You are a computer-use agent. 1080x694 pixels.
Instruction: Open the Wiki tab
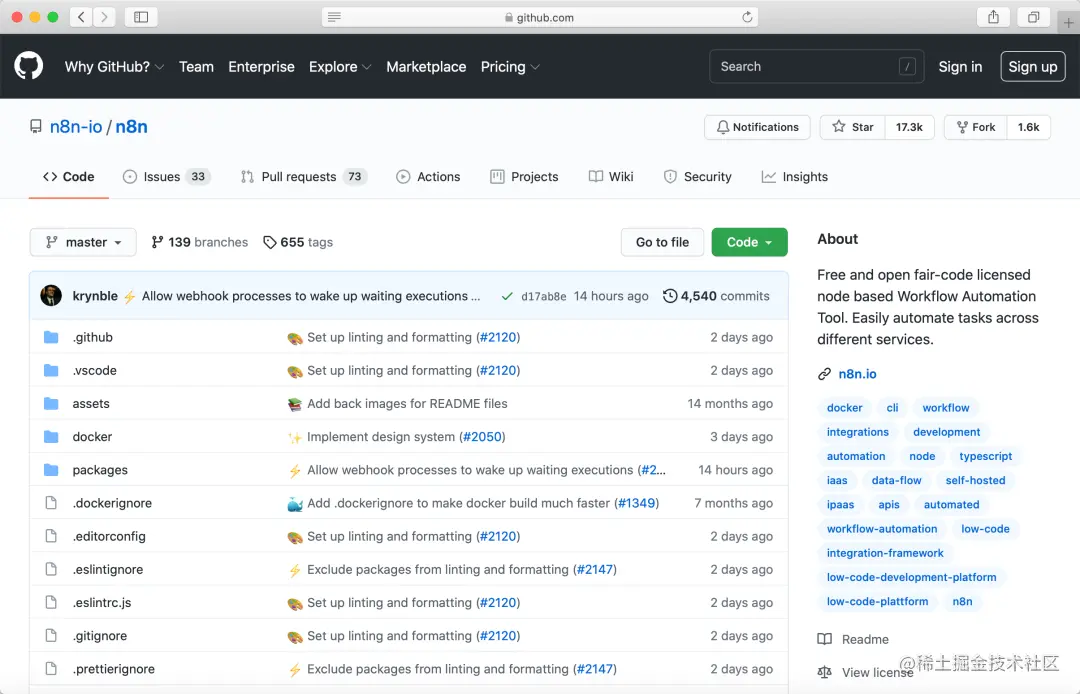(x=611, y=177)
